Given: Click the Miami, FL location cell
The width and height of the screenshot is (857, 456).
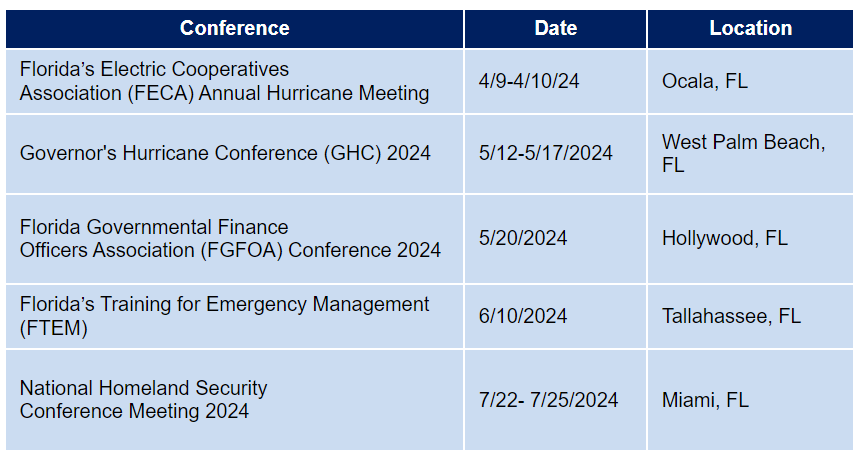Looking at the screenshot, I should (705, 400).
